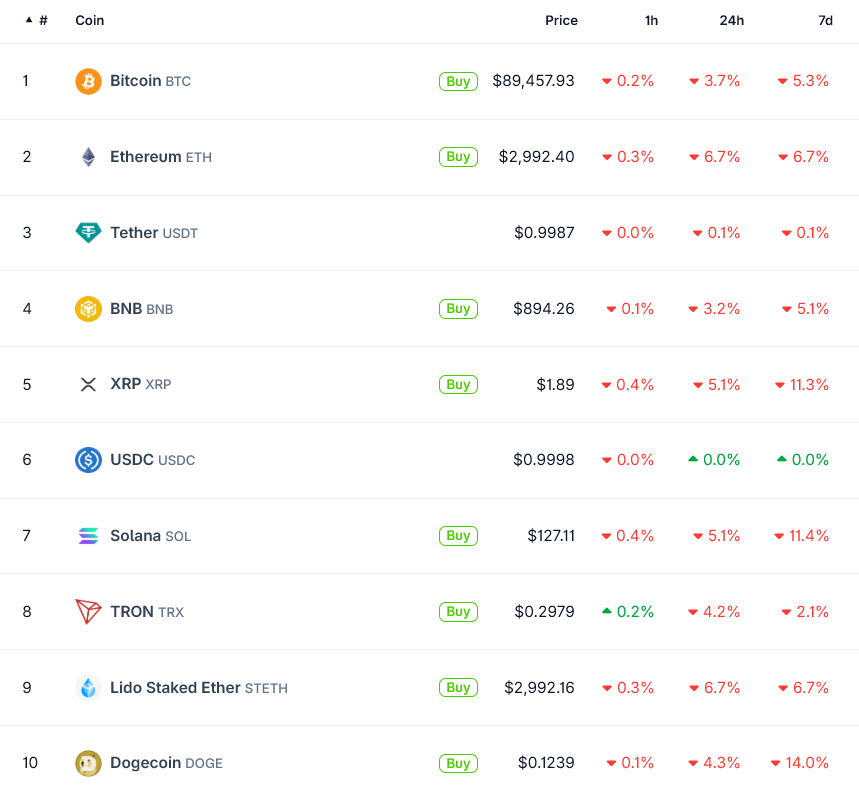
Task: Sort the table by Price header
Action: pyautogui.click(x=561, y=20)
